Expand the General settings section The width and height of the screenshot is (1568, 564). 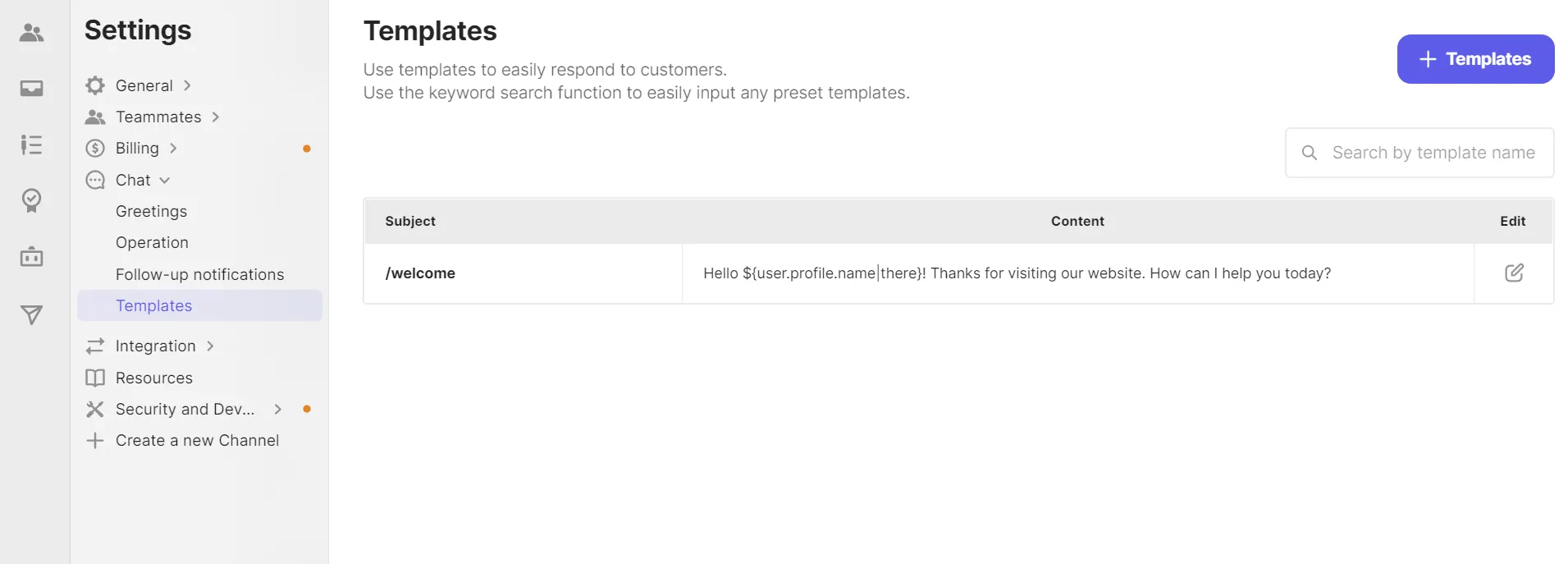tap(187, 85)
